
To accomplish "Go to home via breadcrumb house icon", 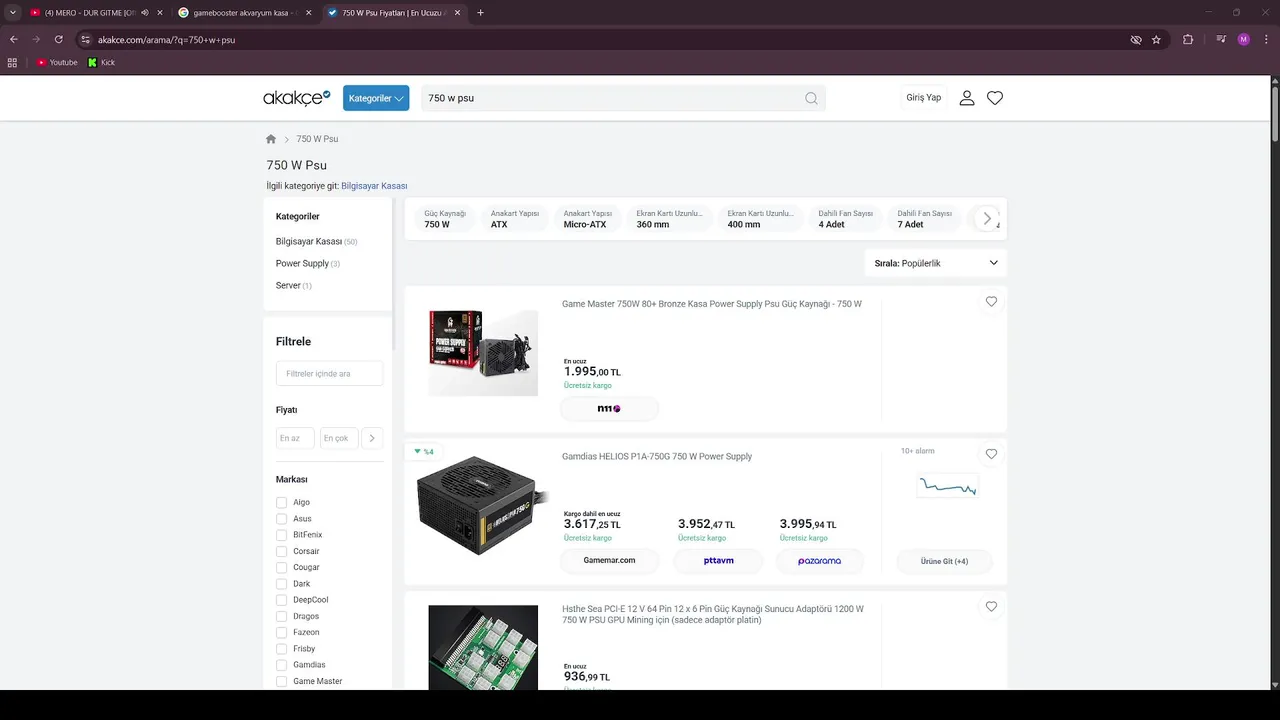I will point(271,139).
